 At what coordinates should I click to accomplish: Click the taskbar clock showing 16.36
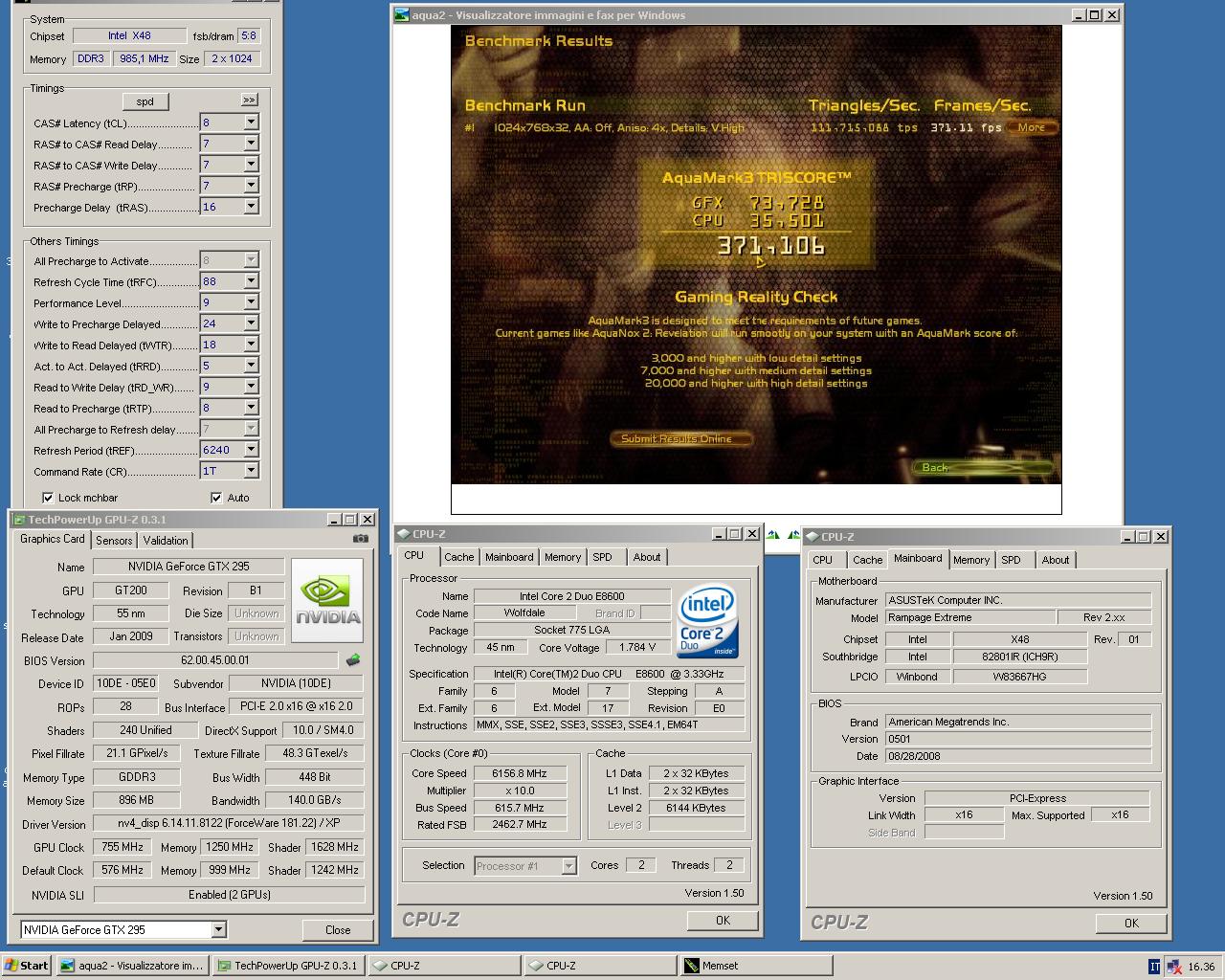(x=1201, y=967)
